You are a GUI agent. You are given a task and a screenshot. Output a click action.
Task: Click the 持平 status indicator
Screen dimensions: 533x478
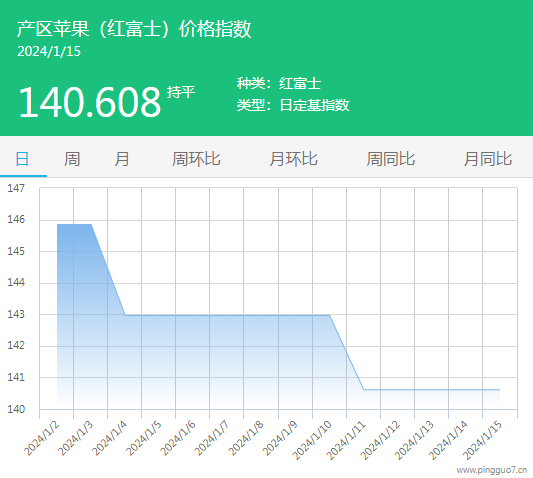[x=181, y=92]
